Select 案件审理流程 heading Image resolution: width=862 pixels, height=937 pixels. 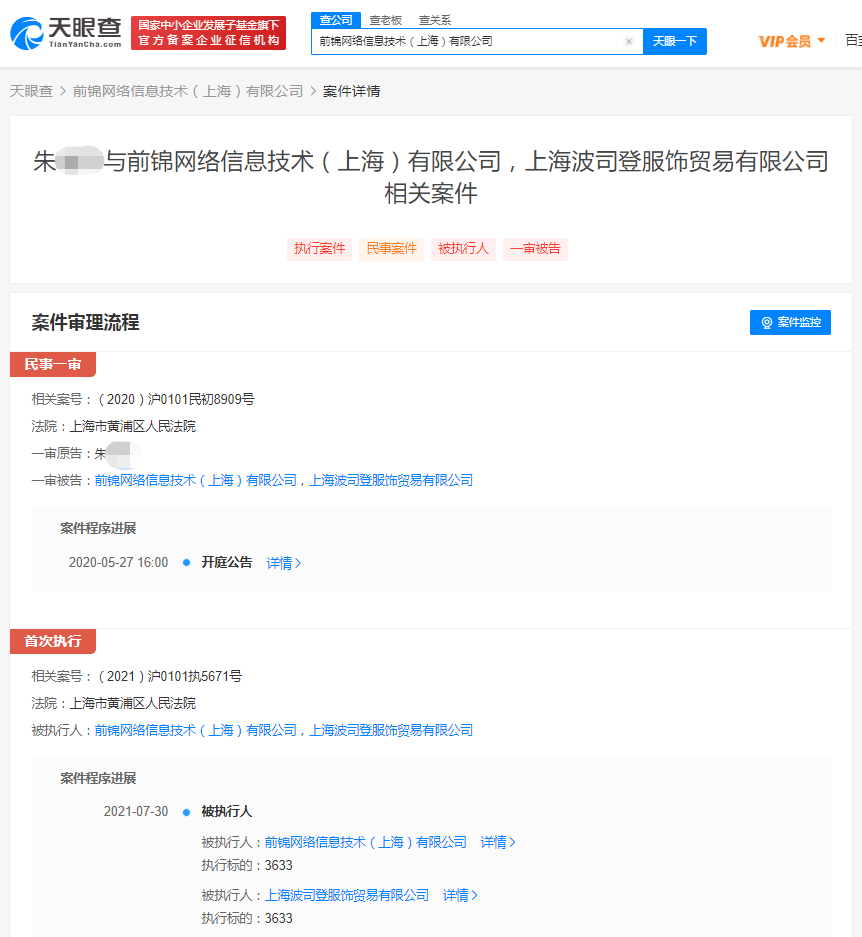[x=85, y=323]
